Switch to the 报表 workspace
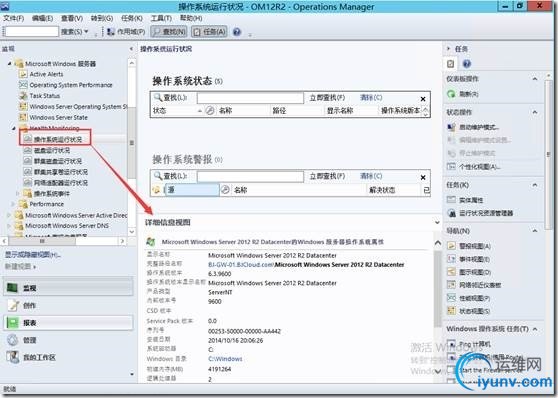The image size is (558, 398). (x=68, y=323)
